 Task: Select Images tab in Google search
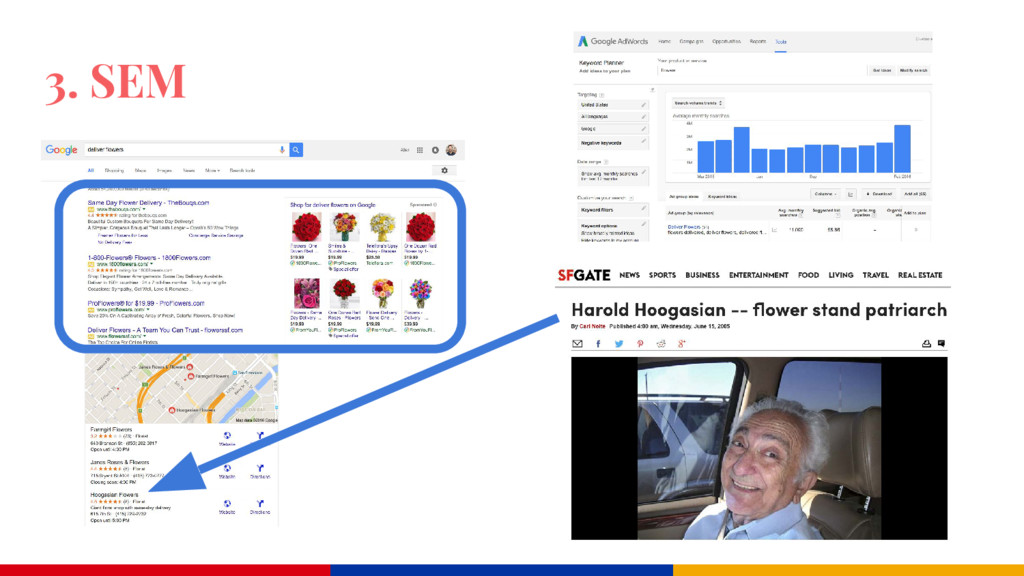pos(164,170)
